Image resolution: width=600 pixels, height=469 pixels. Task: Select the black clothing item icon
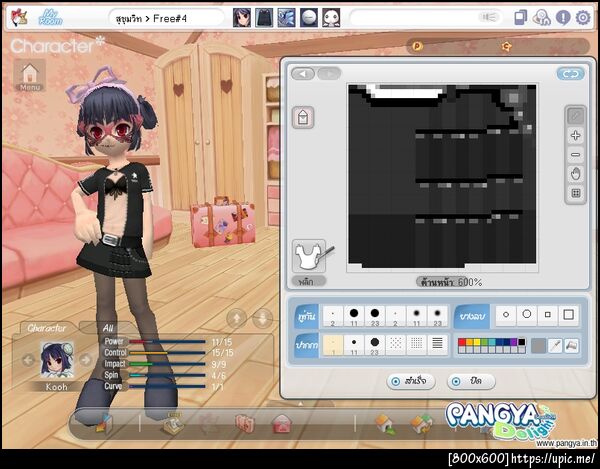264,18
